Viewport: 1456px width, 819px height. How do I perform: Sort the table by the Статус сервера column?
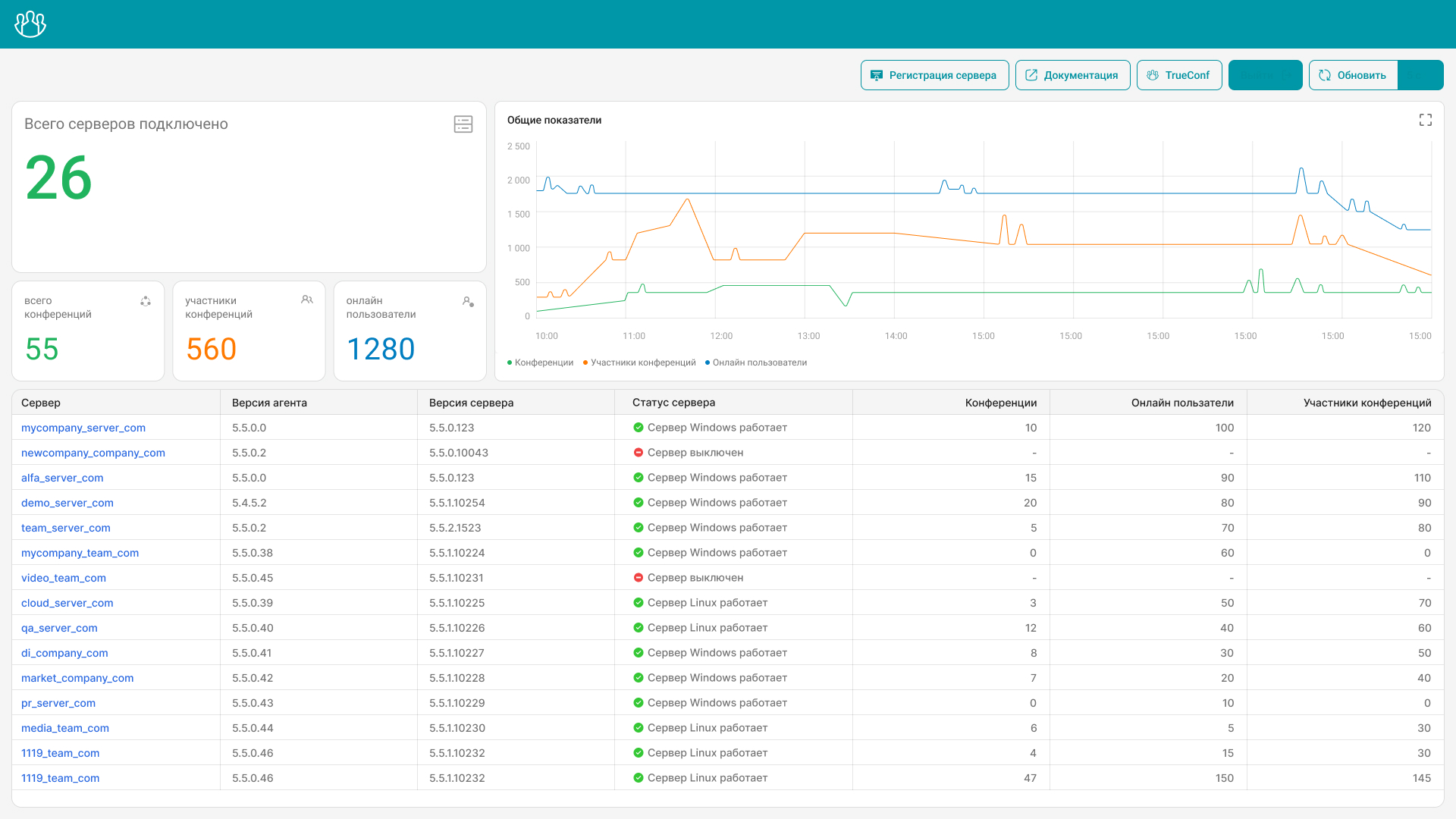tap(673, 403)
